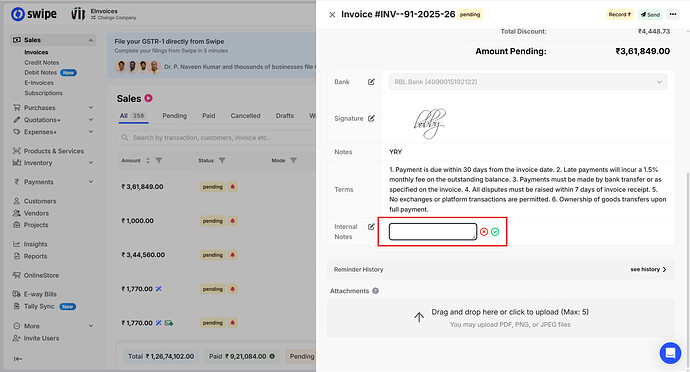Edit Internal Notes pencil icon

coord(371,227)
